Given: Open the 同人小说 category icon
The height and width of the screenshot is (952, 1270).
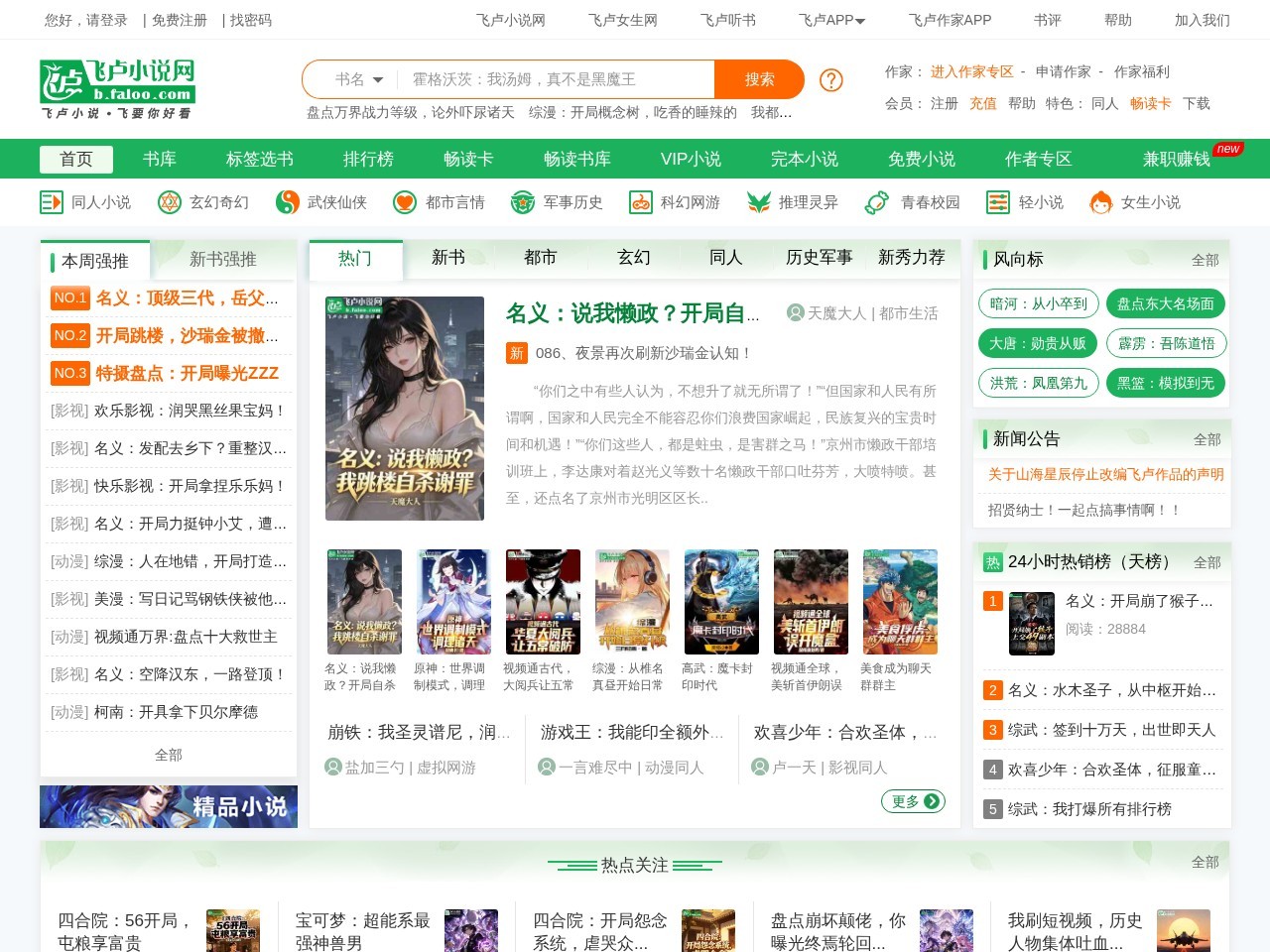Looking at the screenshot, I should pos(52,202).
